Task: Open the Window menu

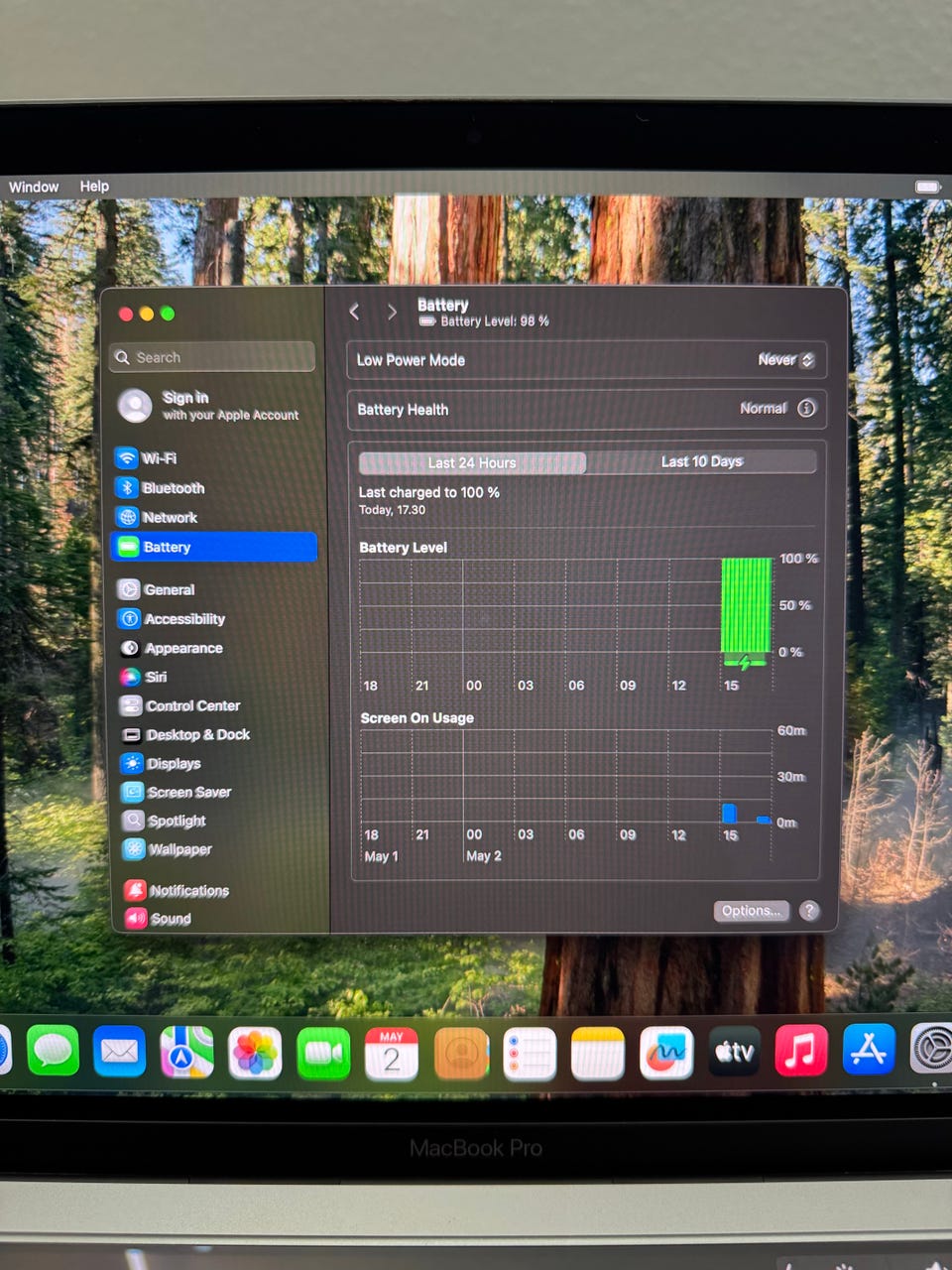Action: (34, 187)
